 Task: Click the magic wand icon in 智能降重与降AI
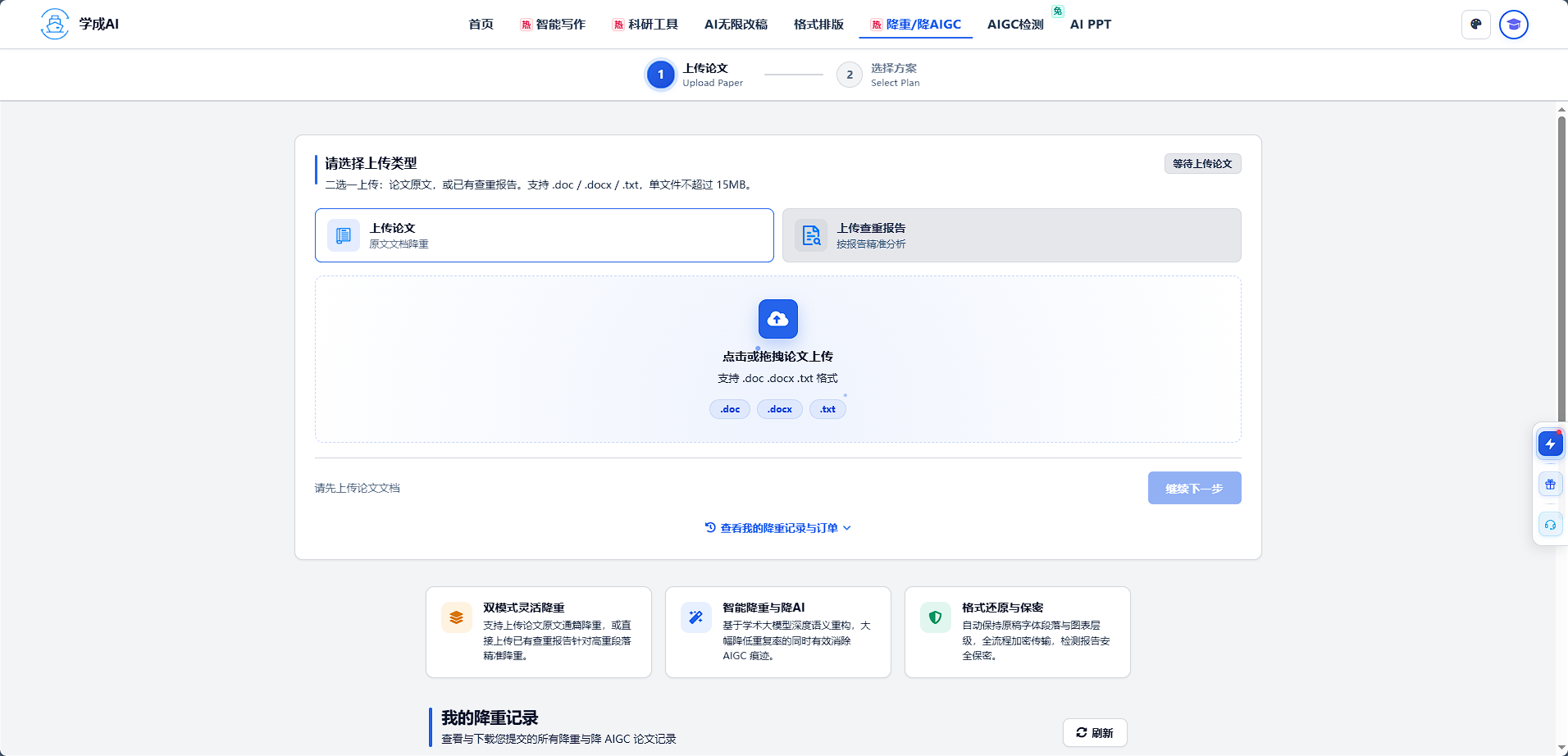click(696, 617)
